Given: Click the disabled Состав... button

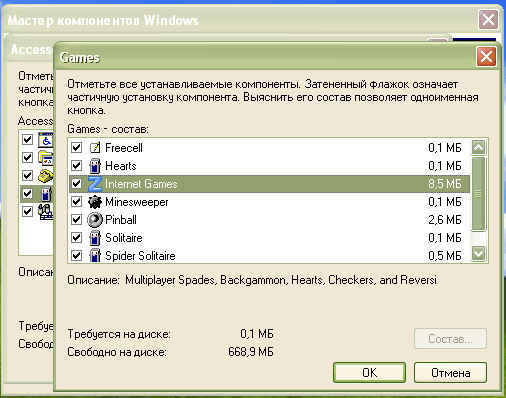Looking at the screenshot, I should [x=450, y=339].
